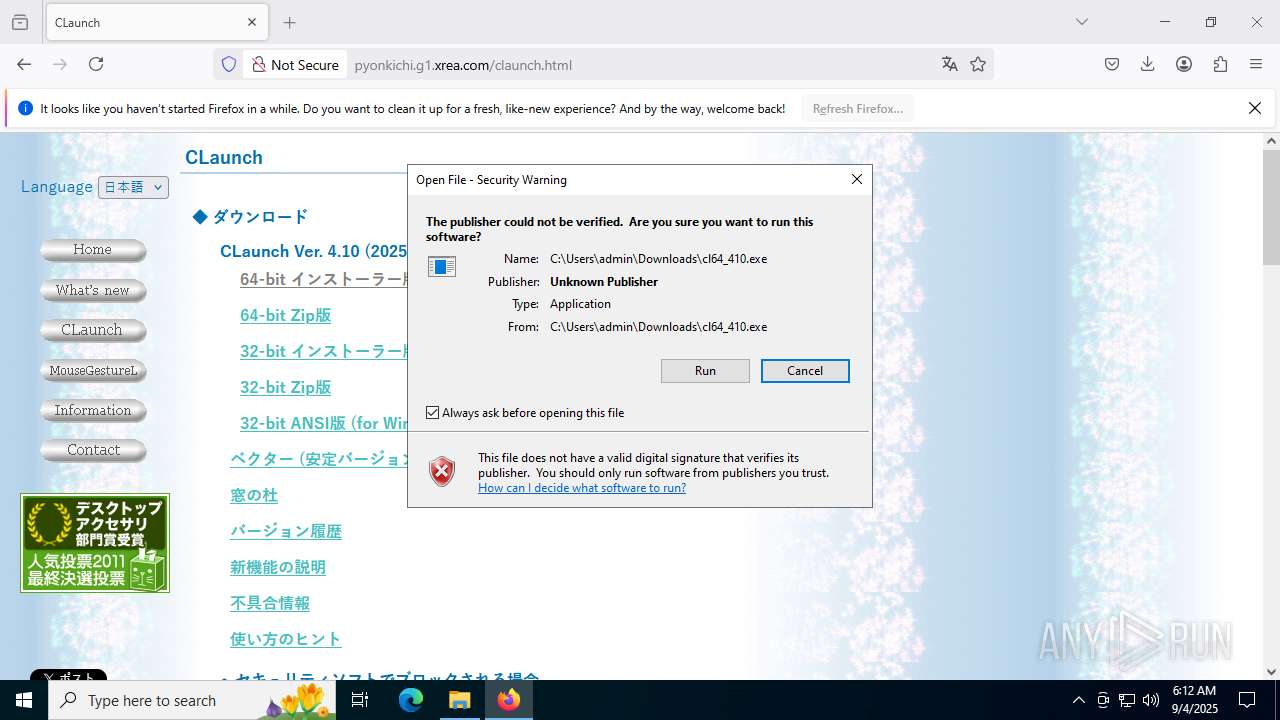Click the Refresh Firefox button
This screenshot has height=720, width=1280.
click(x=858, y=108)
